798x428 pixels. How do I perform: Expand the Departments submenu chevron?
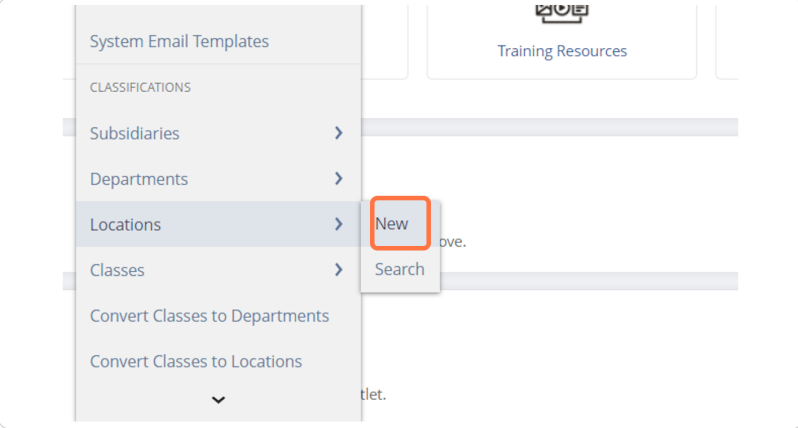click(x=338, y=179)
